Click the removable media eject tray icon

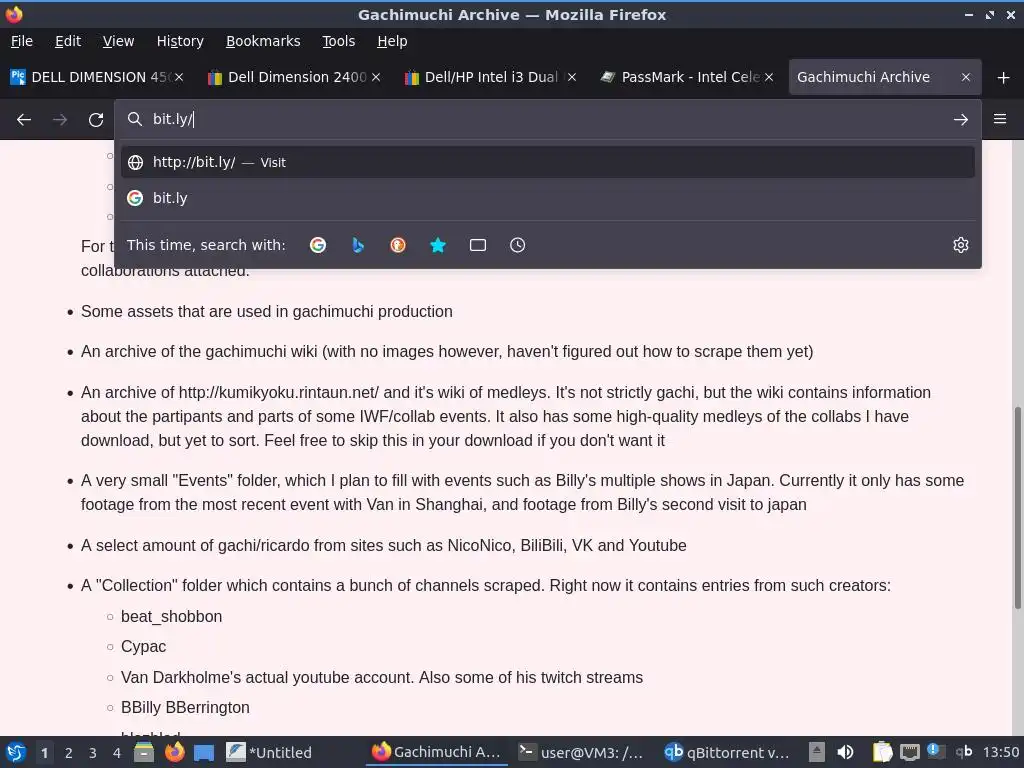point(816,752)
